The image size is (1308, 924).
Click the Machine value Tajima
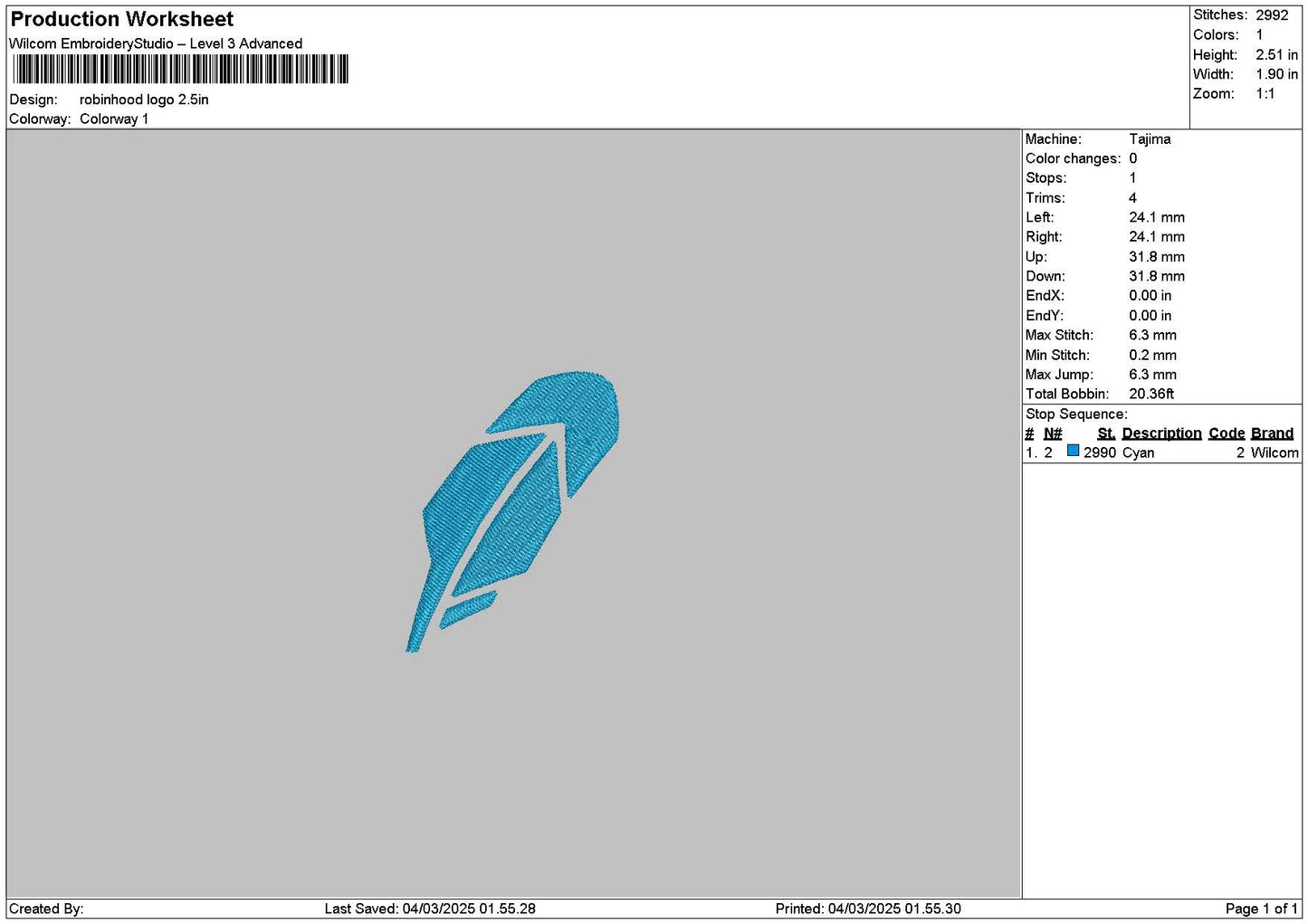pos(1150,138)
